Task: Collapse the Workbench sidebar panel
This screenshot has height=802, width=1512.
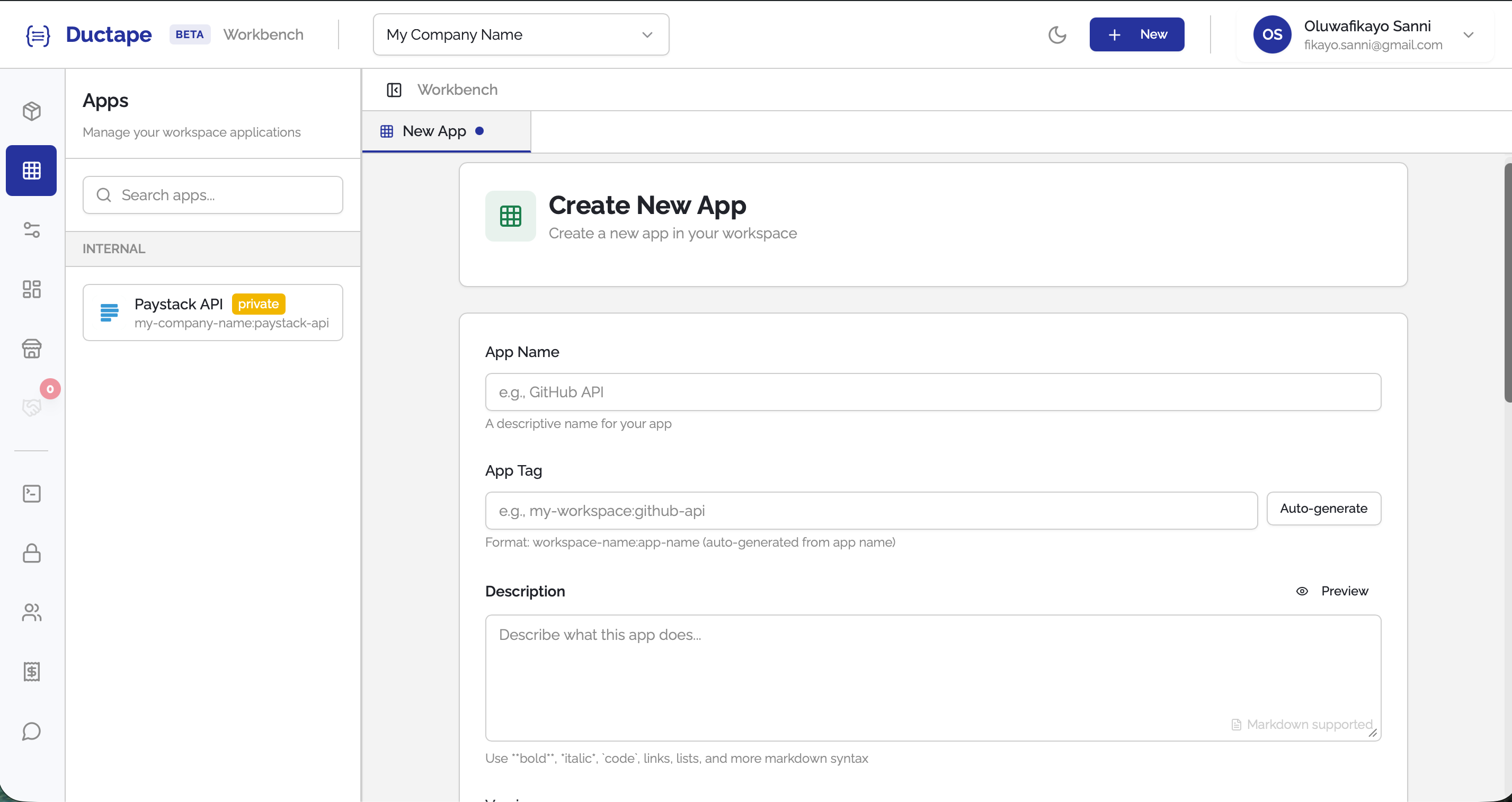Action: (394, 90)
